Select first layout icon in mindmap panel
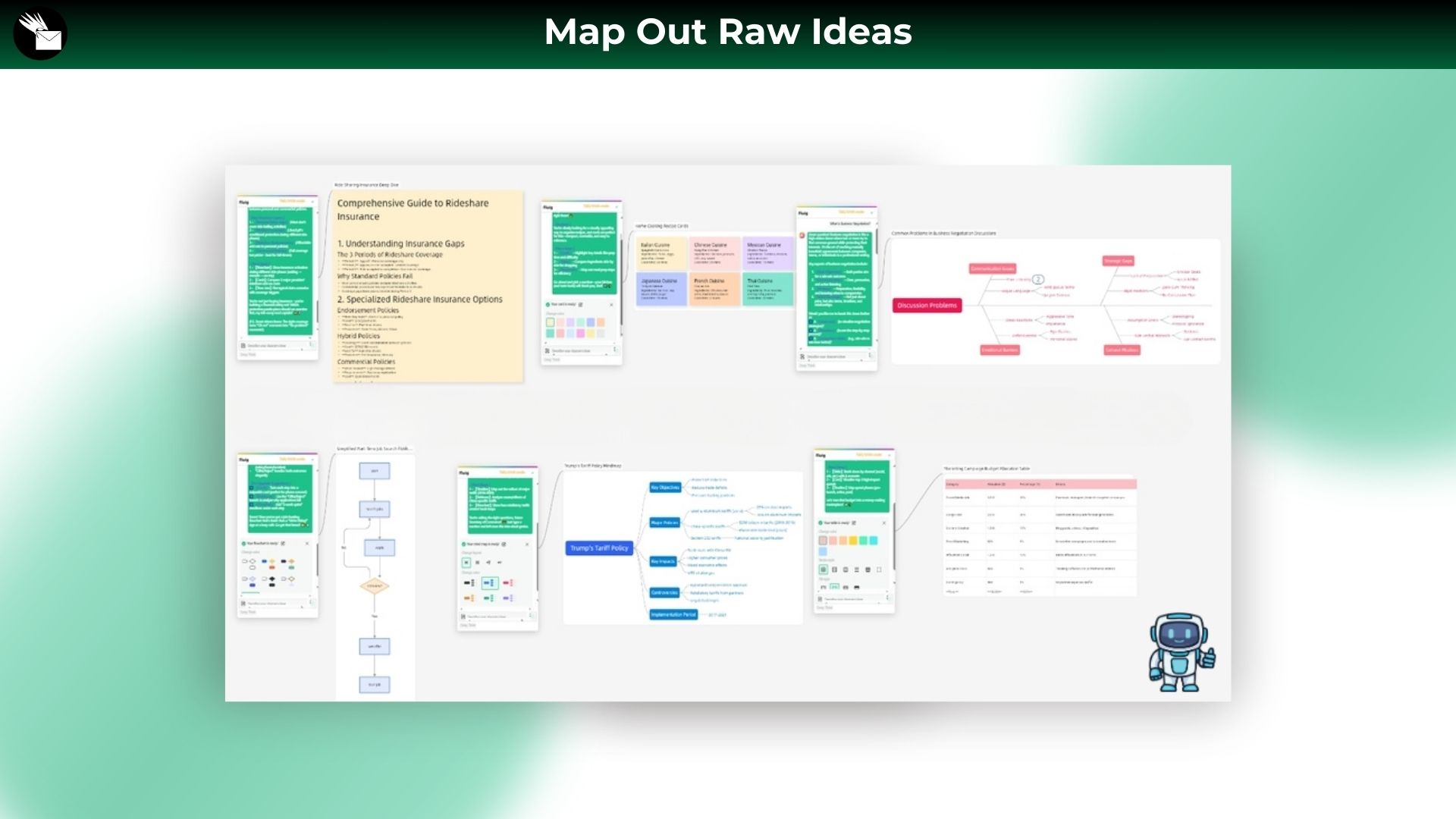1456x819 pixels. (x=466, y=563)
